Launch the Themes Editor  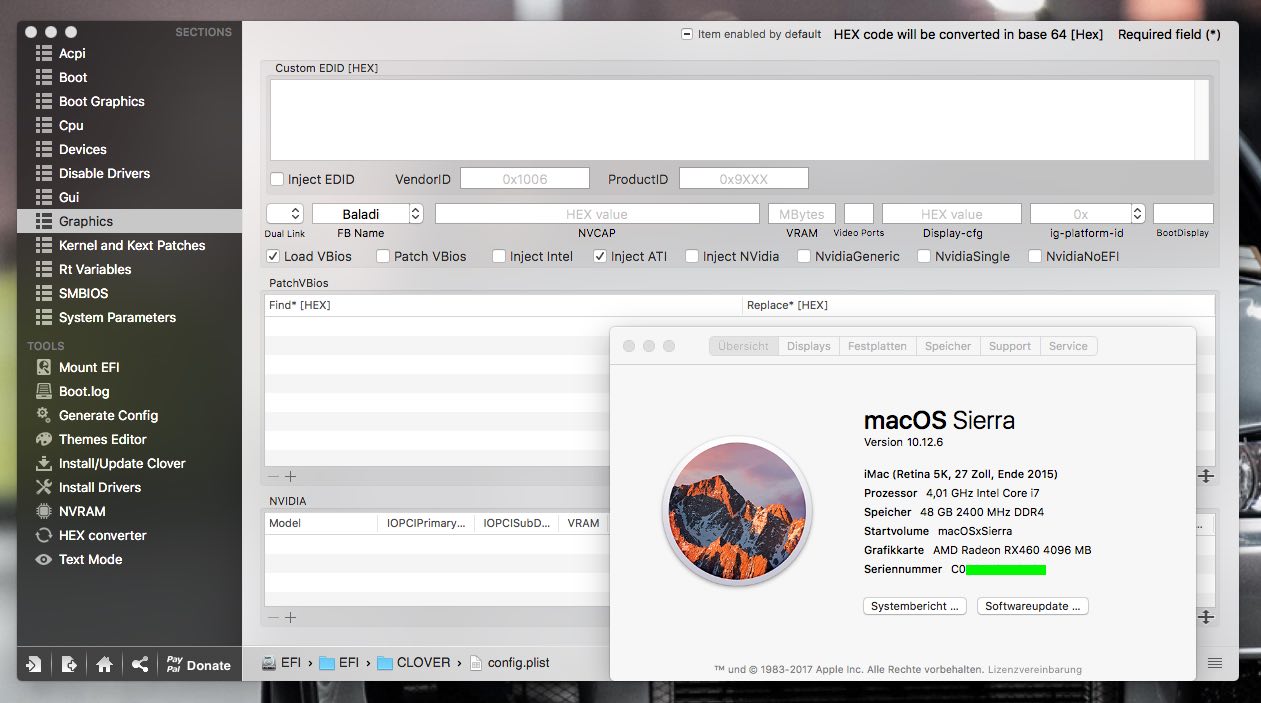(129, 439)
